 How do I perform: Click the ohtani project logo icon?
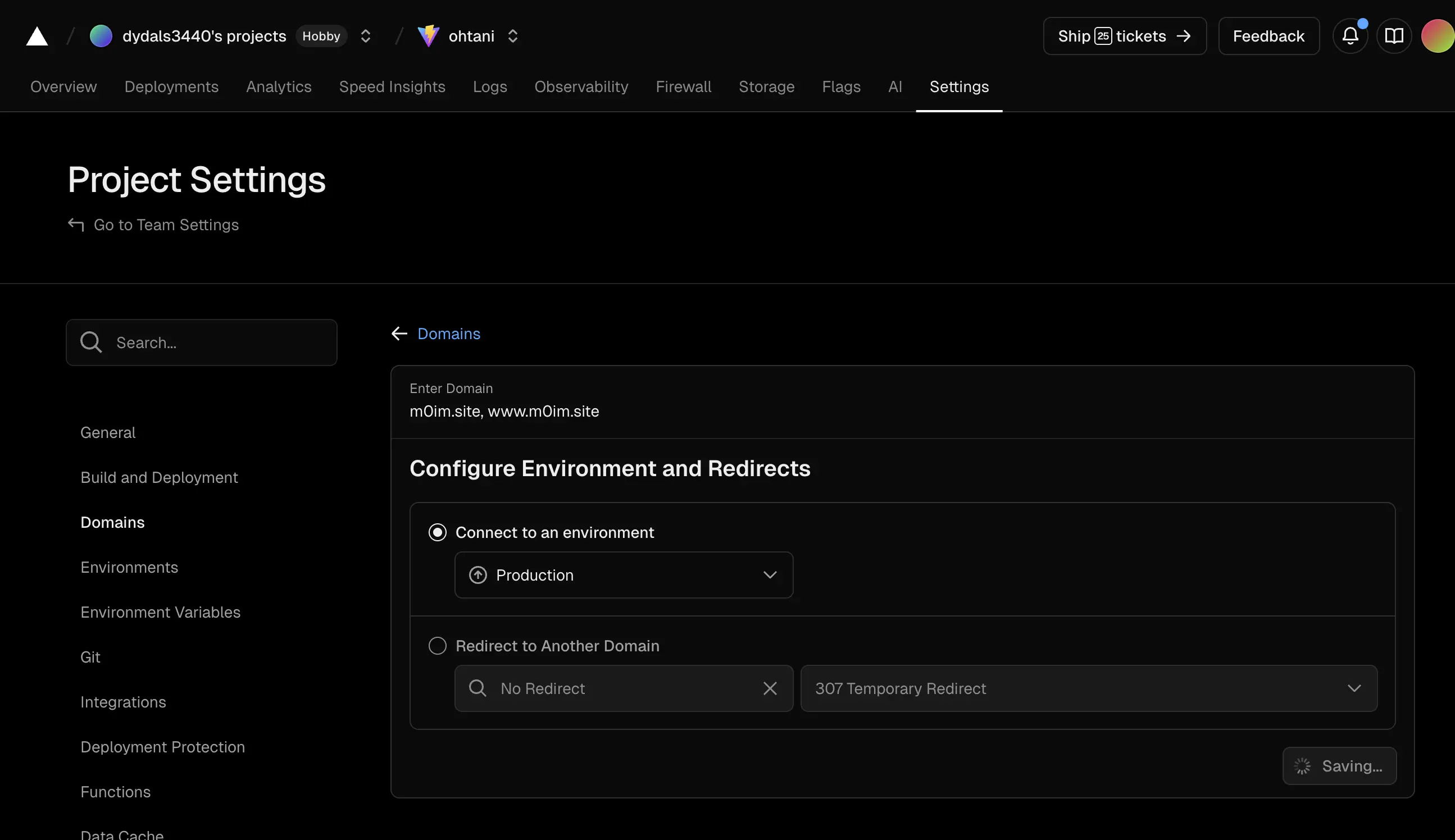[x=428, y=36]
